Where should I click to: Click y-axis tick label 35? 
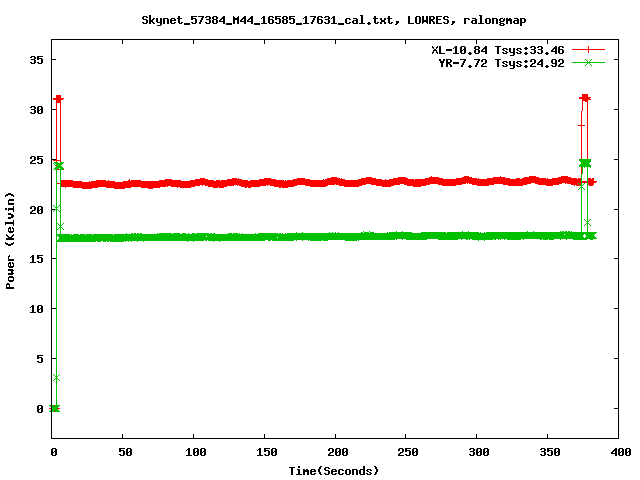point(36,60)
